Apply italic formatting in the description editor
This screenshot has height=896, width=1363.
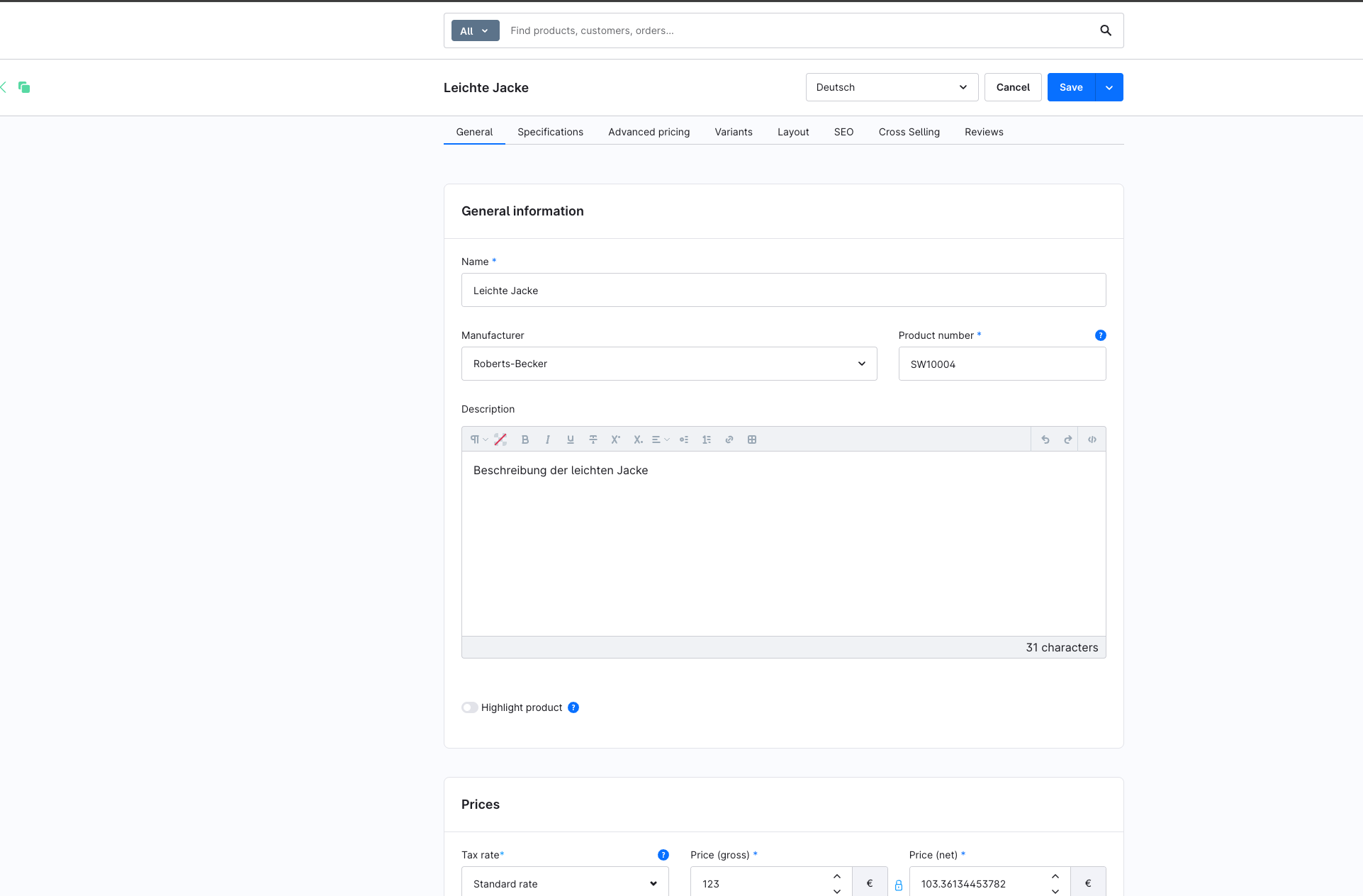[547, 439]
